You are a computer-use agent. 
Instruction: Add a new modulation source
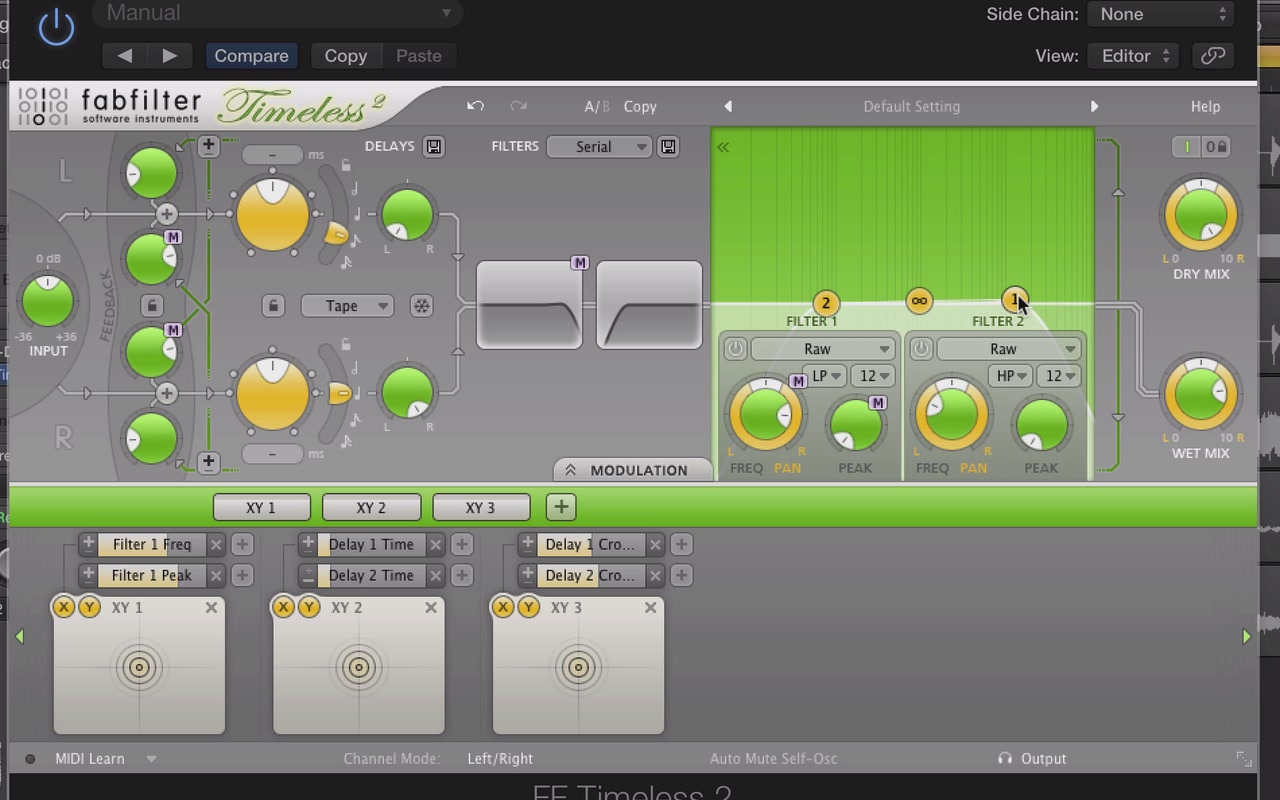click(561, 508)
